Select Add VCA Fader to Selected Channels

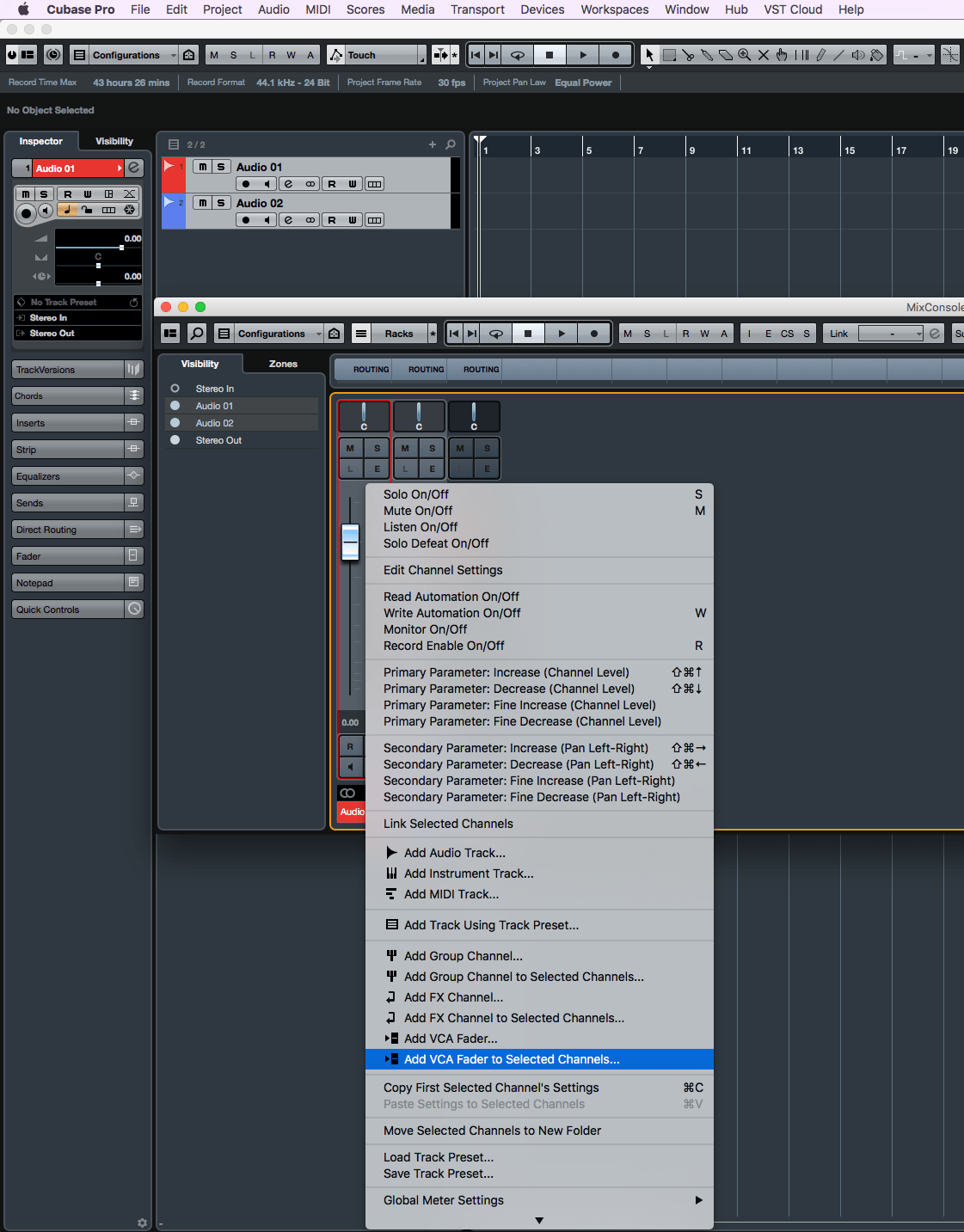tap(540, 1059)
